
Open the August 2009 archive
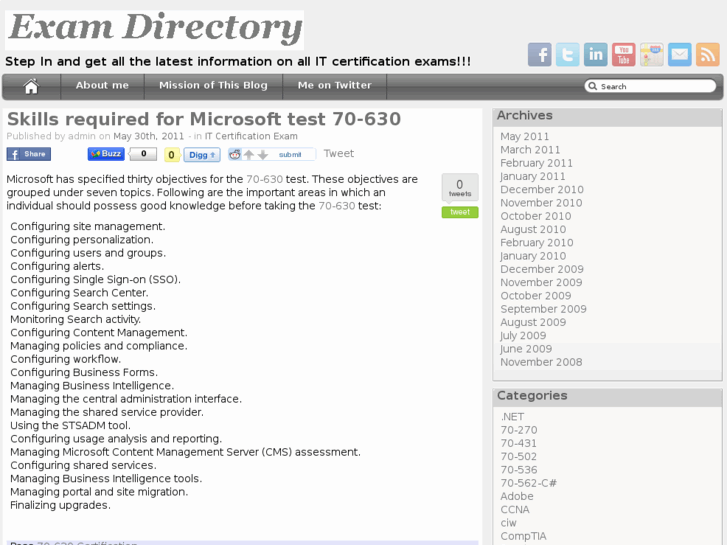pyautogui.click(x=533, y=322)
